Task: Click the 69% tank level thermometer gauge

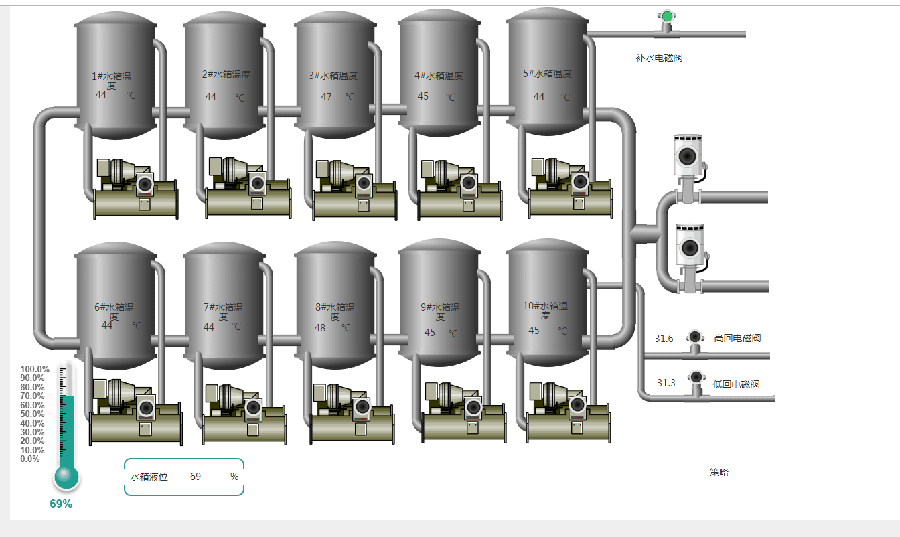Action: pos(65,428)
